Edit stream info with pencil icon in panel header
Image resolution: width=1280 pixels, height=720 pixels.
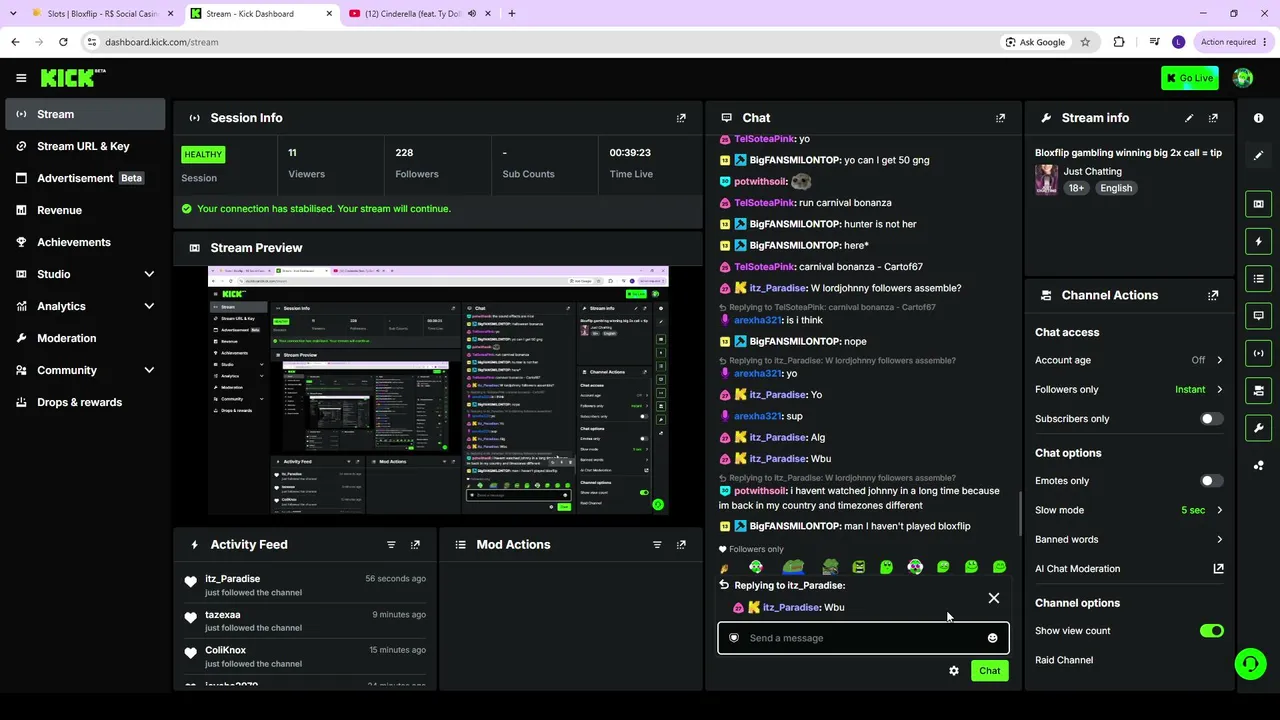(x=1189, y=118)
